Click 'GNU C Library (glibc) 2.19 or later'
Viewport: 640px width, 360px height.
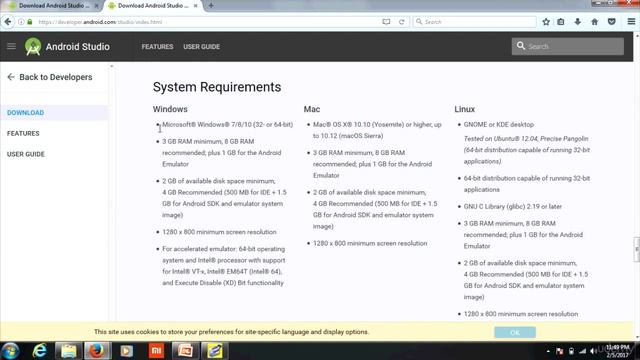513,207
